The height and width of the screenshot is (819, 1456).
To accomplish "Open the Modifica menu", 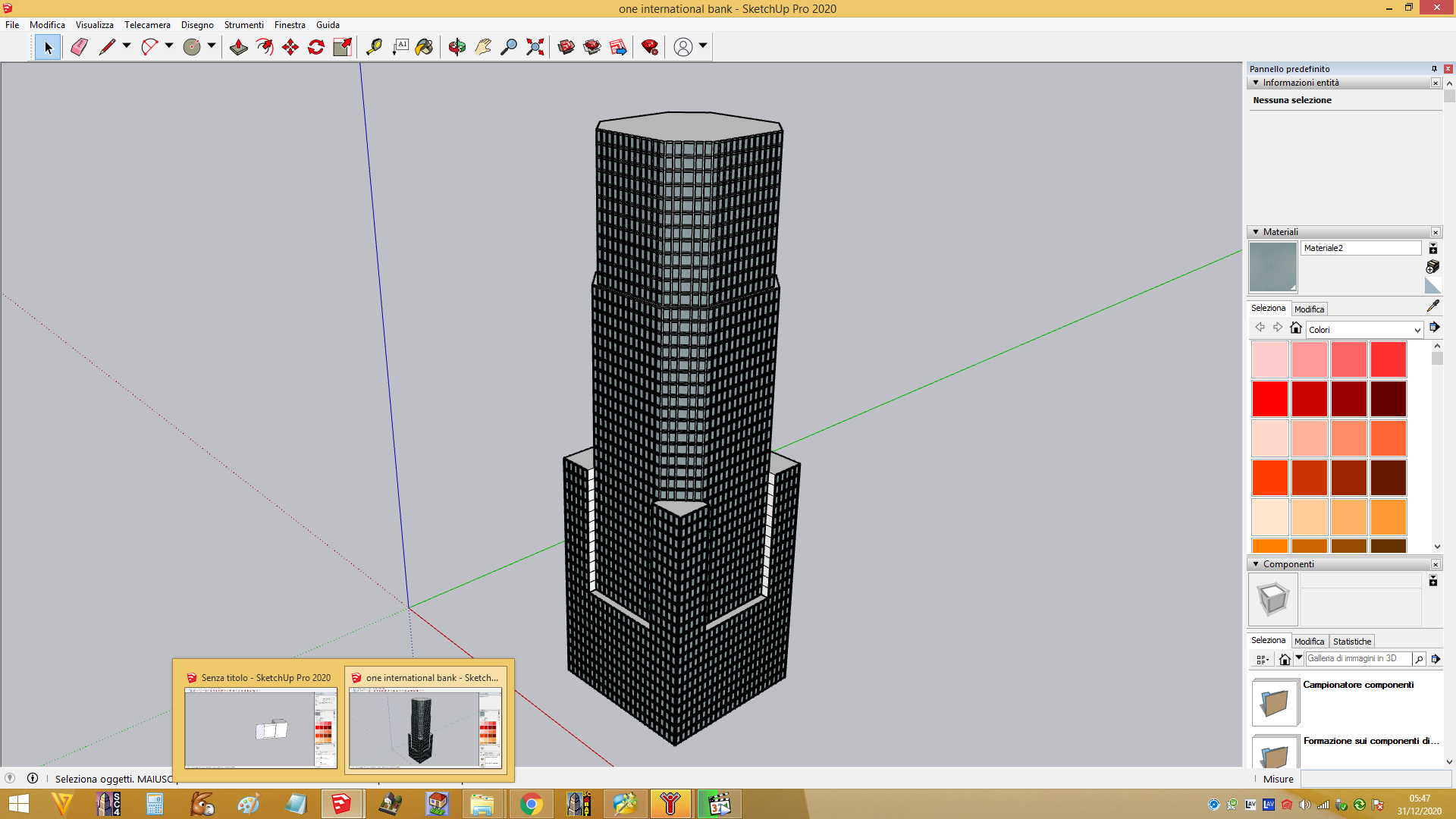I will tap(47, 25).
